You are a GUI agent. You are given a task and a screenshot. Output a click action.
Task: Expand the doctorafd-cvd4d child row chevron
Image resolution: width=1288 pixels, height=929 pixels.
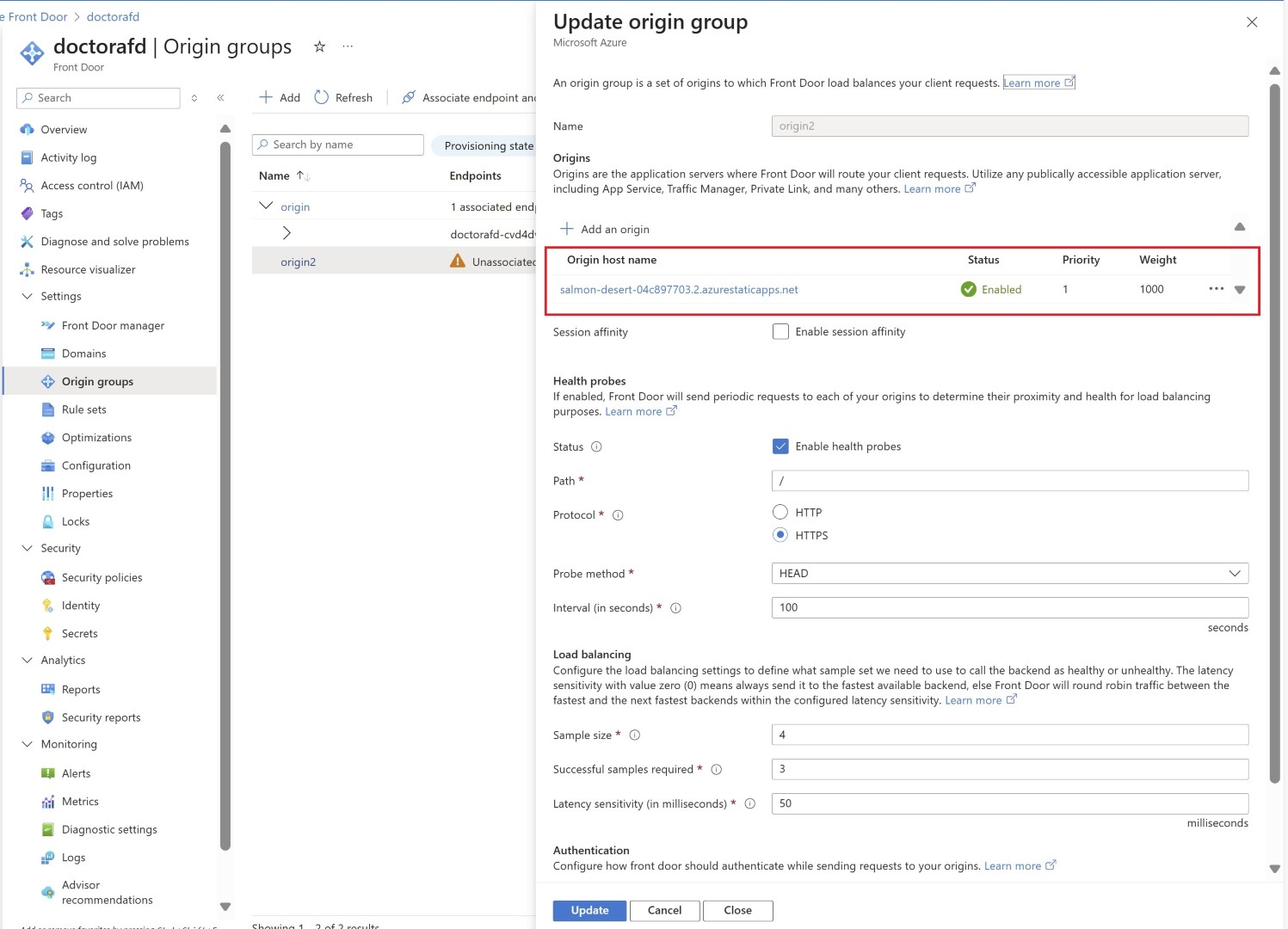[287, 233]
